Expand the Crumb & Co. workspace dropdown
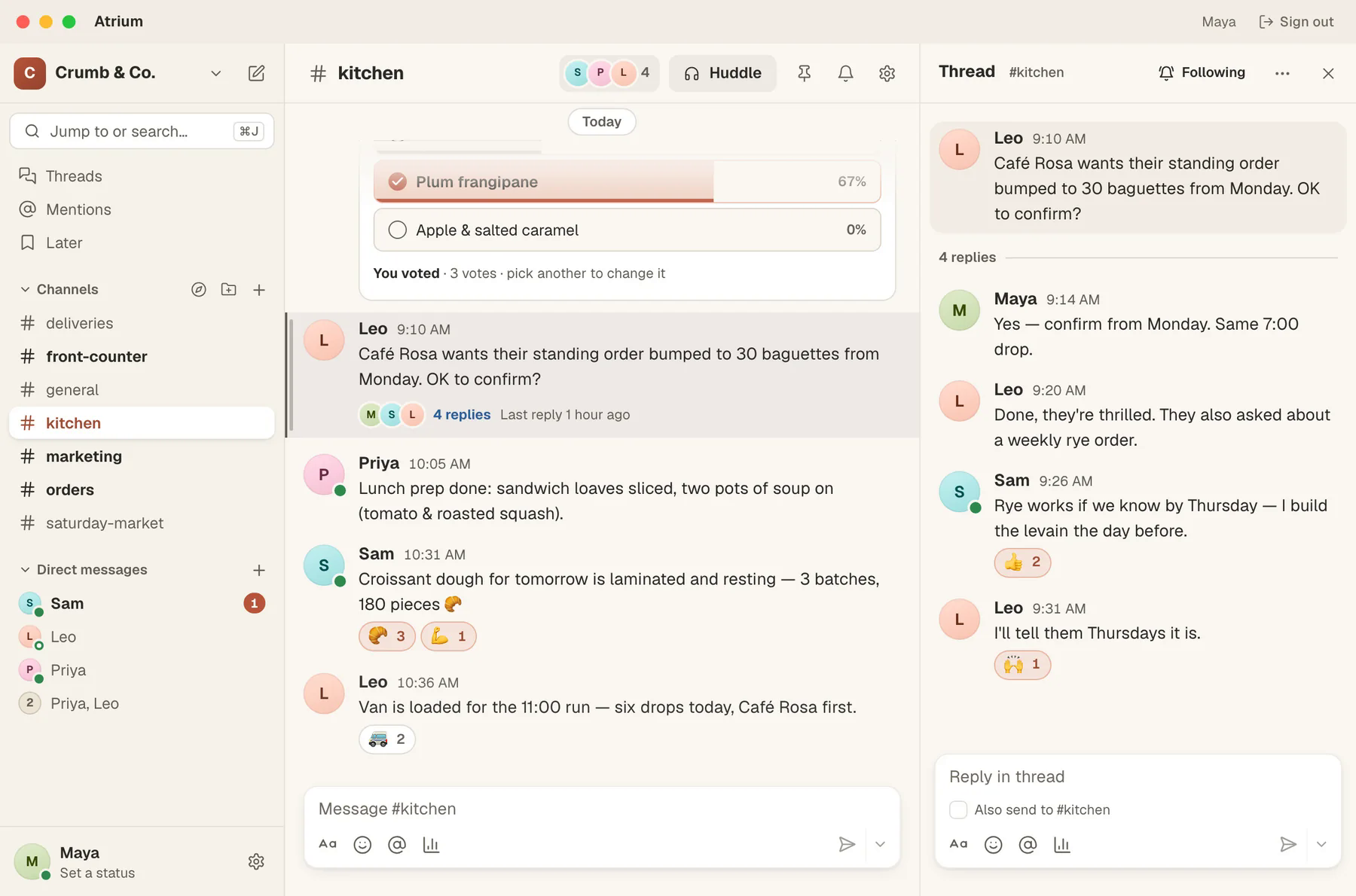Viewport: 1356px width, 896px height. (215, 73)
